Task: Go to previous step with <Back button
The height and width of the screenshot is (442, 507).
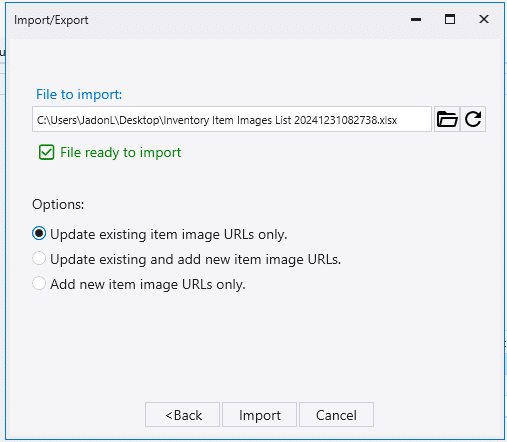Action: click(x=182, y=415)
